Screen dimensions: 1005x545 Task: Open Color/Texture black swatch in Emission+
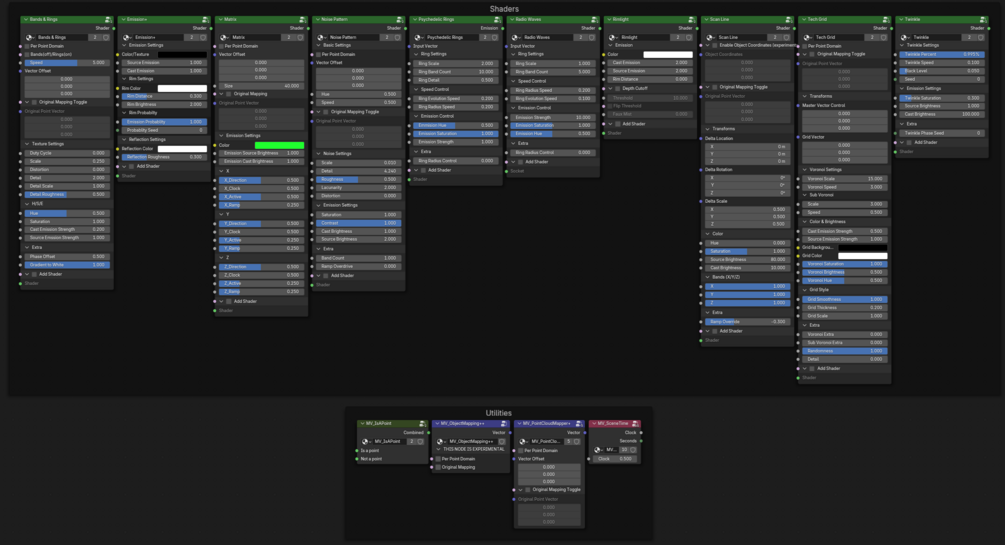point(182,54)
